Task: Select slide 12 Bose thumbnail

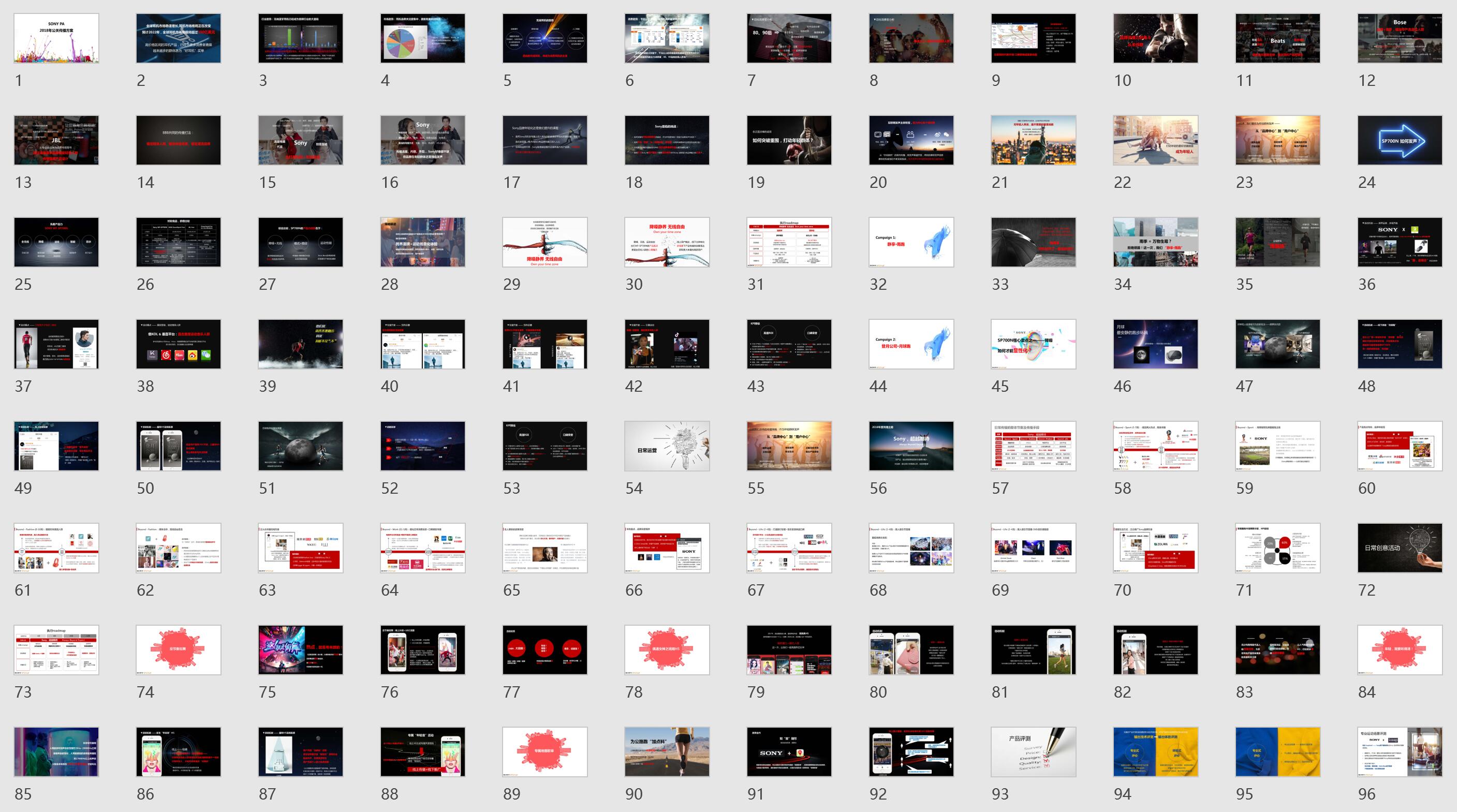Action: [x=1401, y=38]
